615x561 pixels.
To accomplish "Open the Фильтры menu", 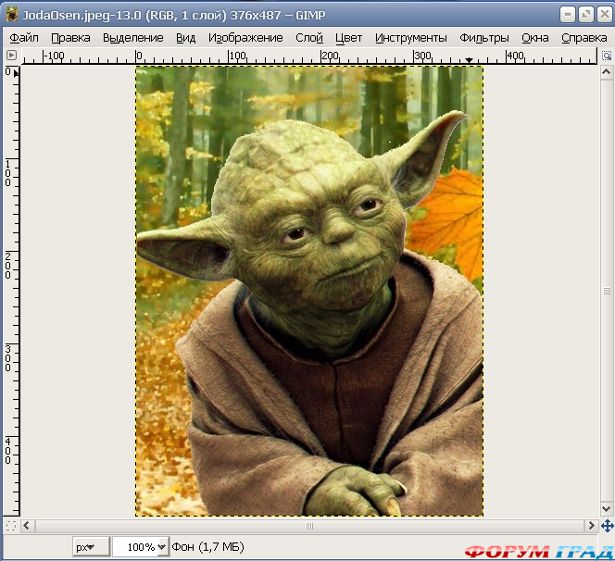I will click(484, 38).
